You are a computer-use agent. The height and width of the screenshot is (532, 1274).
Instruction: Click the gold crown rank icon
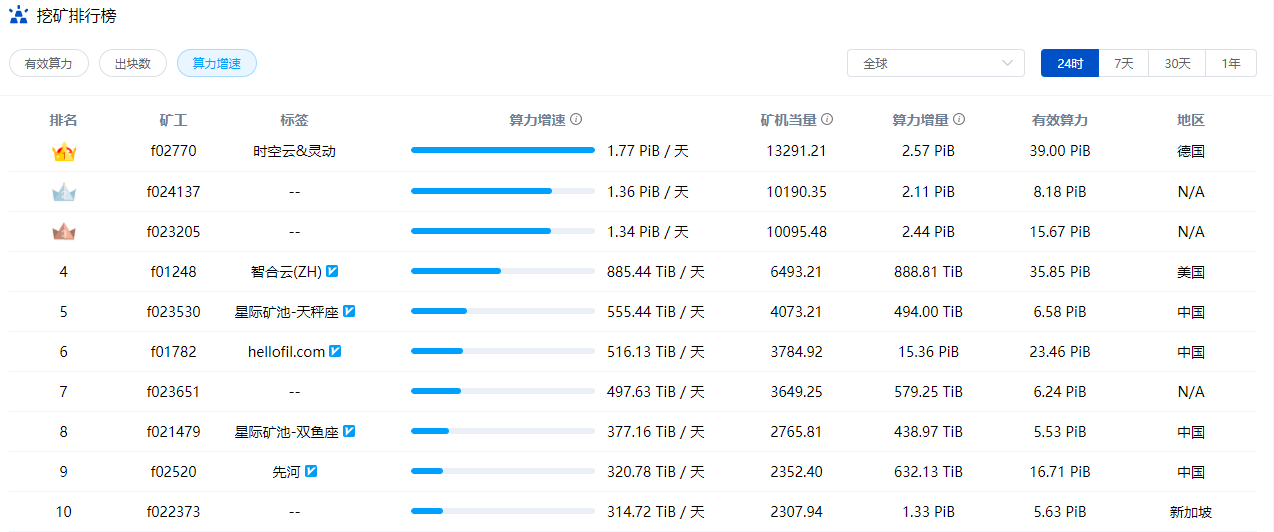coord(64,152)
